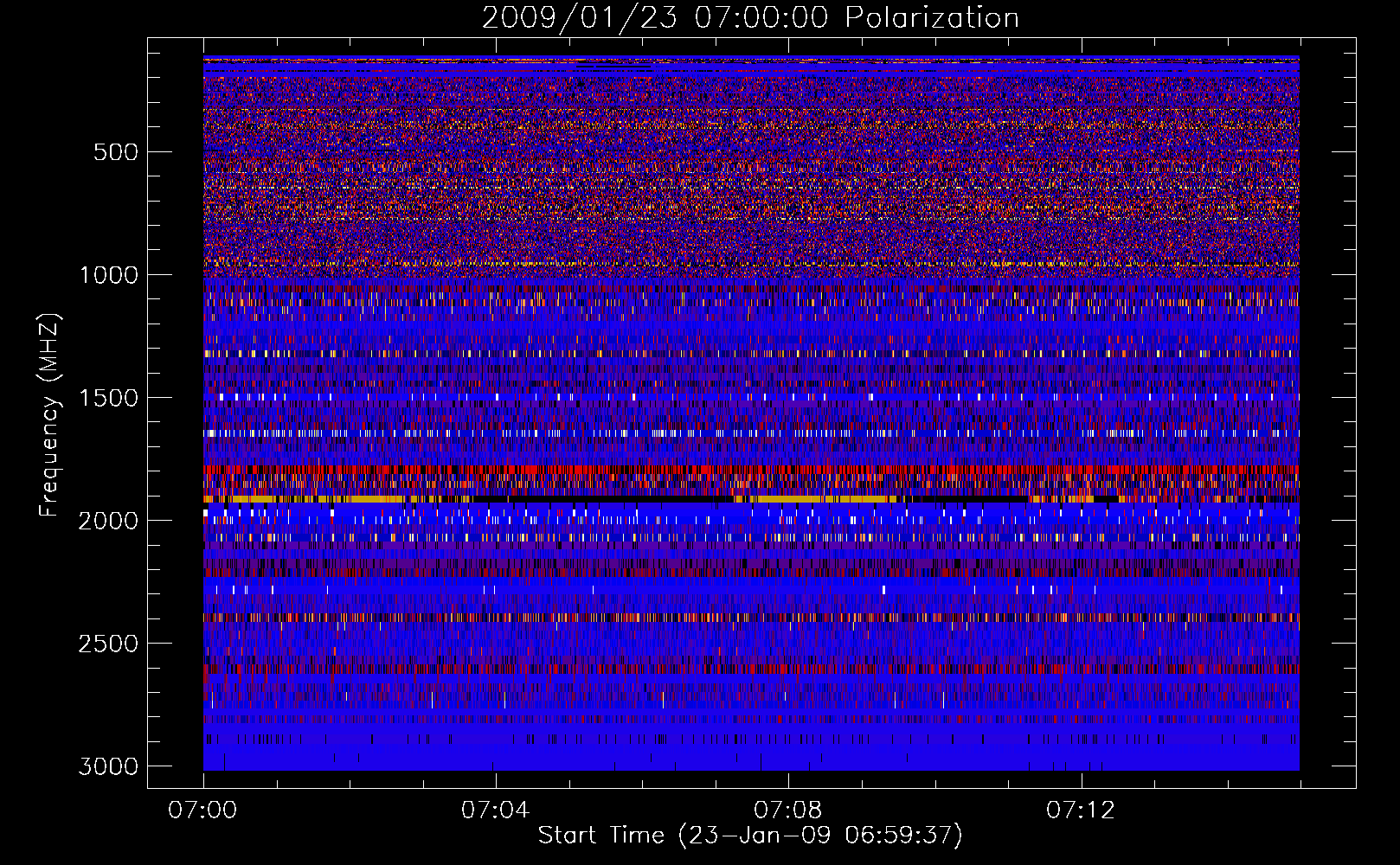Click the 2500 frequency tick label
The width and height of the screenshot is (1400, 865).
(x=108, y=644)
